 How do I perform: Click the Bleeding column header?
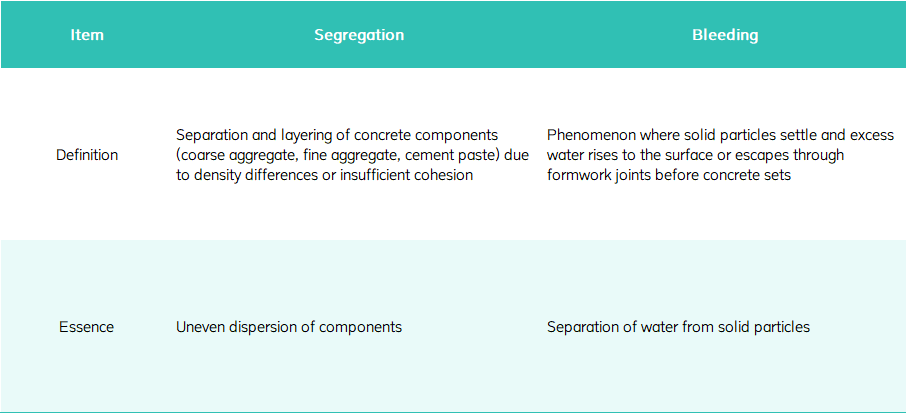pos(725,35)
